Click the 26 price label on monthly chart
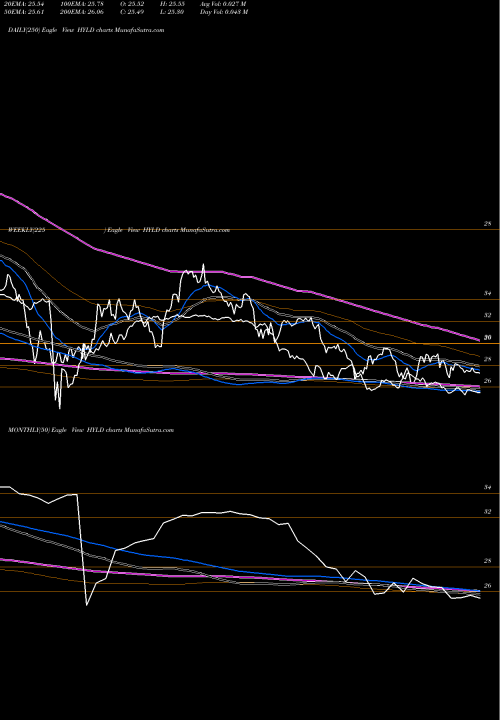This screenshot has width=500, height=720. point(488,585)
